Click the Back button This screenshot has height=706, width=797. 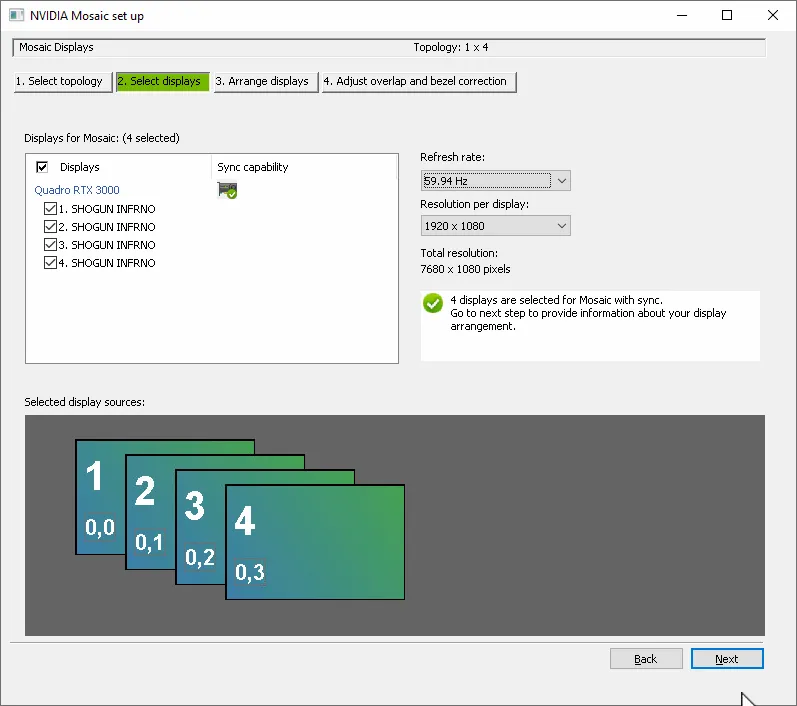click(646, 659)
